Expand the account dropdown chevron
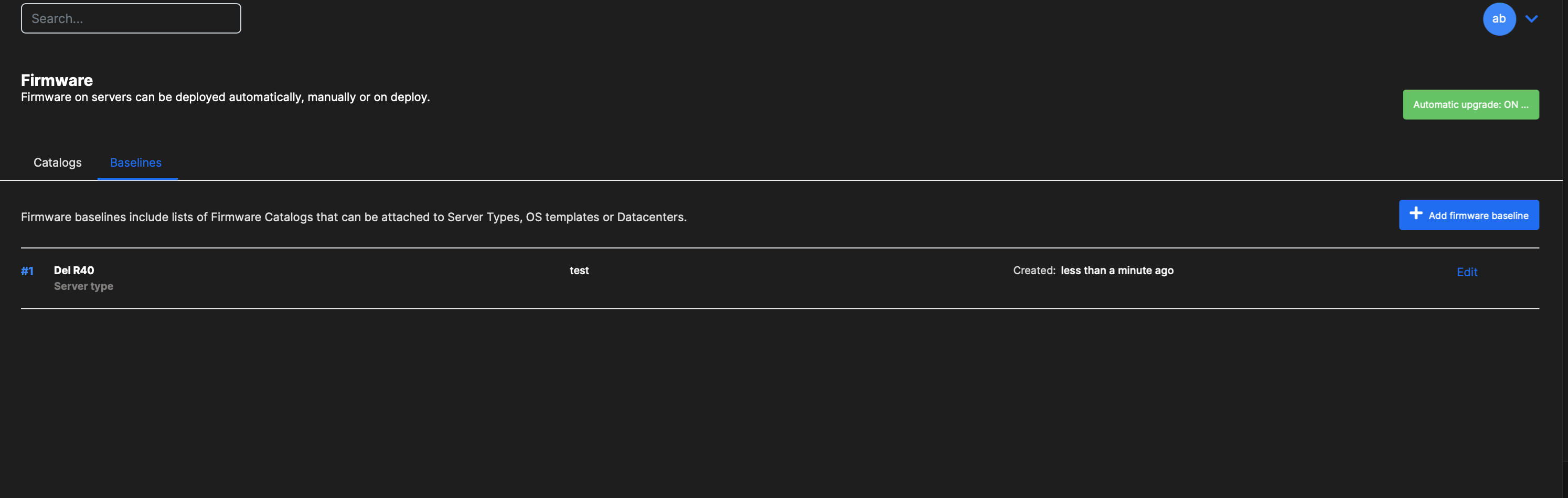Viewport: 1568px width, 498px height. click(1531, 19)
